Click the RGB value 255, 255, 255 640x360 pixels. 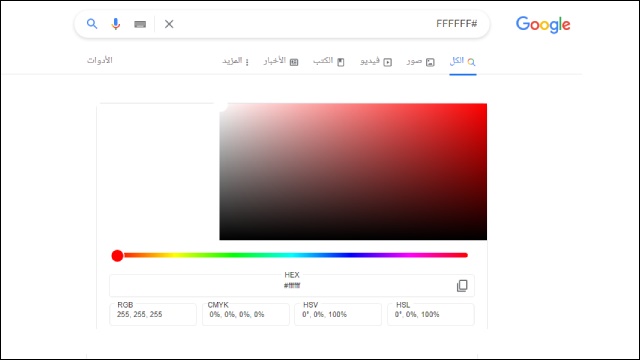click(140, 314)
